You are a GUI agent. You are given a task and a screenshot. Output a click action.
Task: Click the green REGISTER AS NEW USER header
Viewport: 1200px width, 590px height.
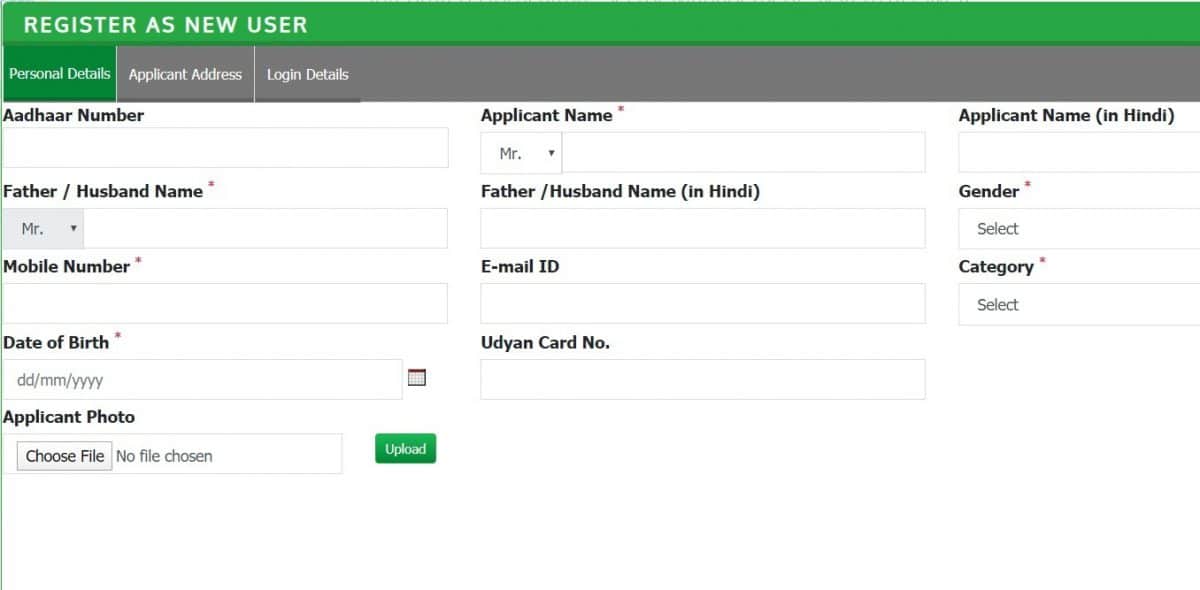pyautogui.click(x=165, y=24)
